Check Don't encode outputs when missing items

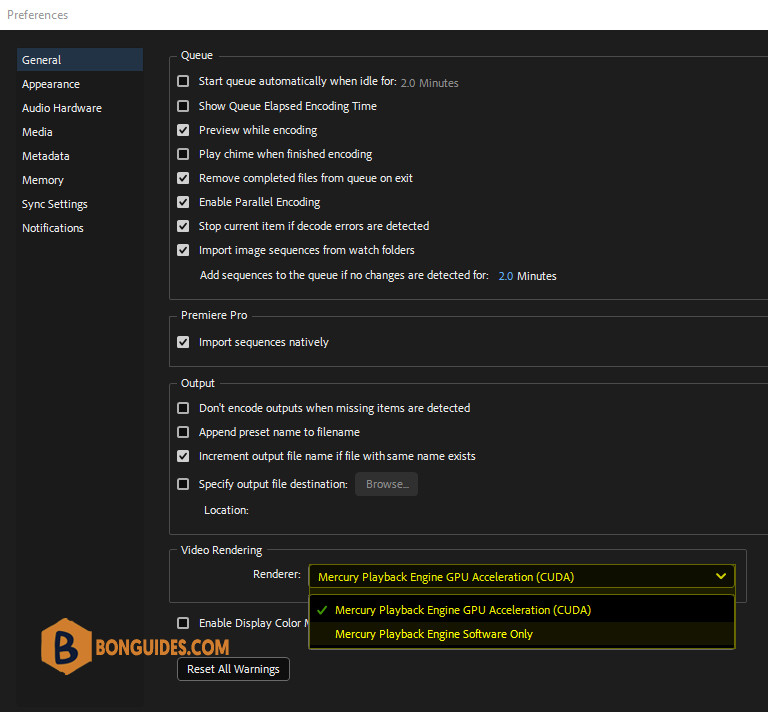(x=183, y=408)
